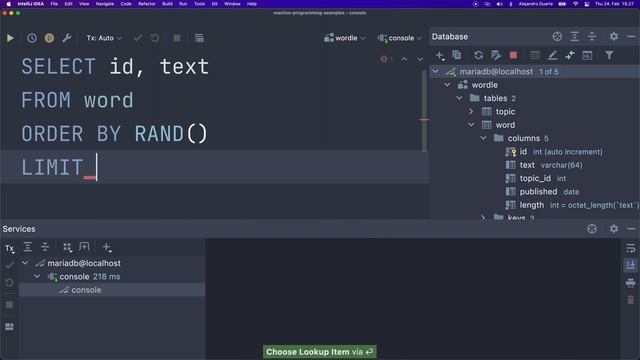
Task: Collapse the columns folder
Action: point(483,138)
